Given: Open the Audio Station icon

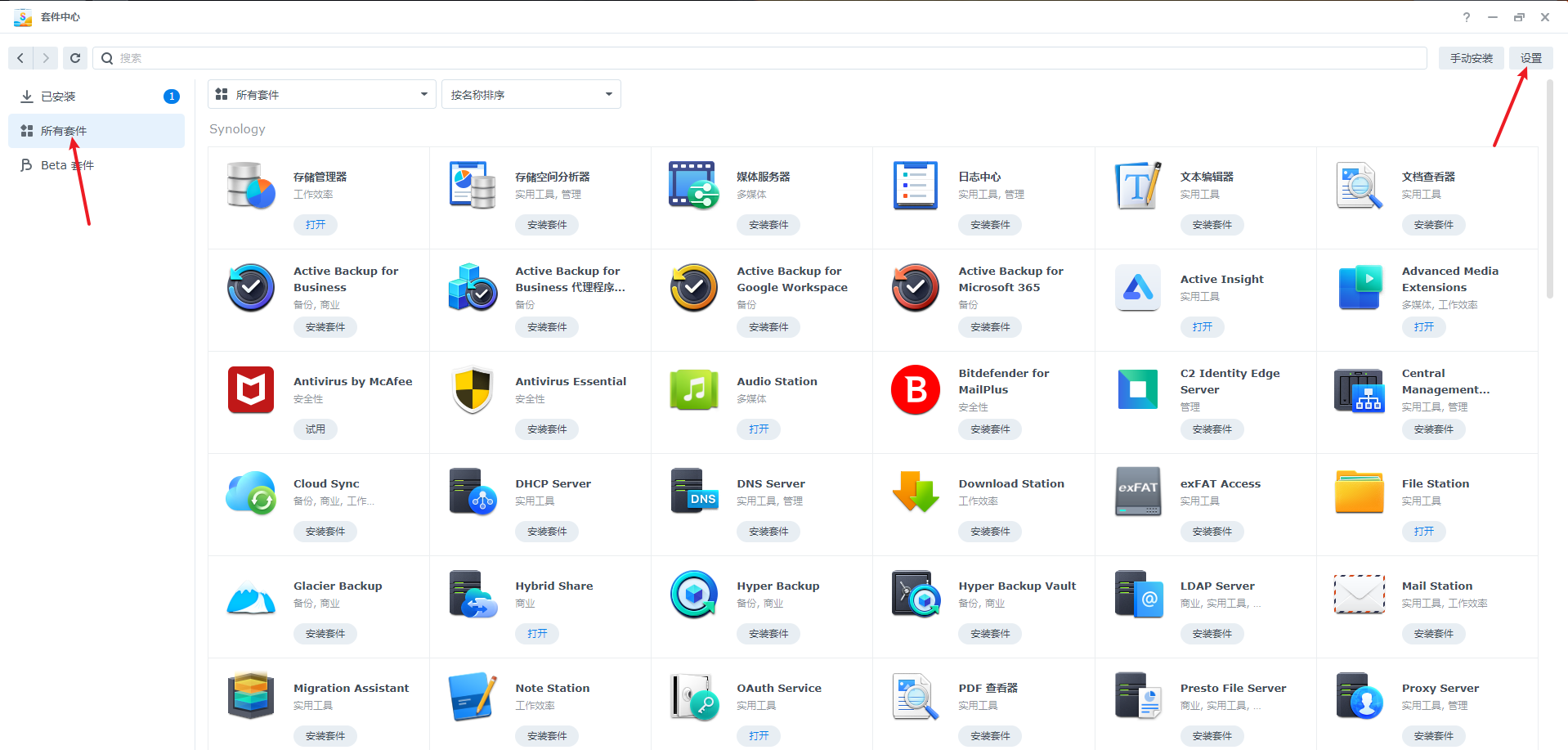Looking at the screenshot, I should point(693,389).
